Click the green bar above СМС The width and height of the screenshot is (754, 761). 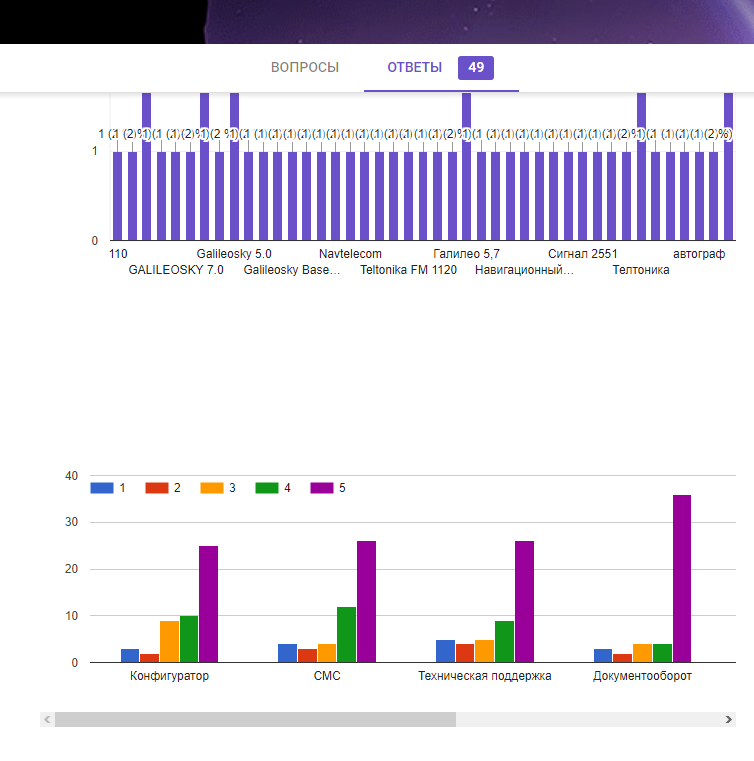click(x=346, y=634)
